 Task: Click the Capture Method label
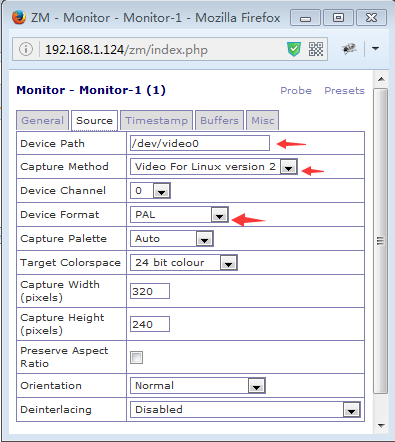pos(64,166)
